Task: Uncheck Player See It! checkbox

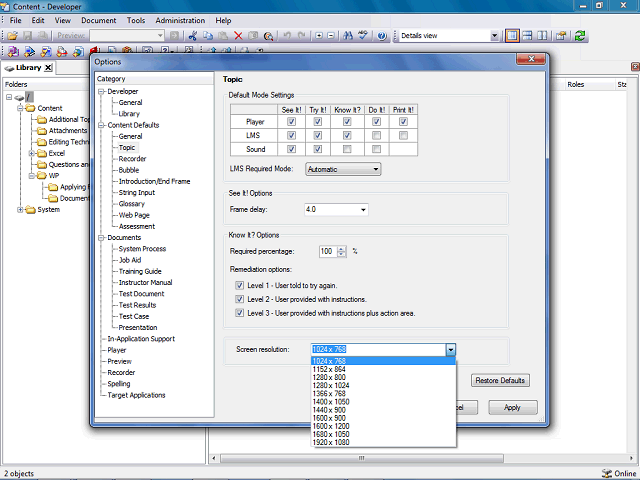Action: point(291,122)
